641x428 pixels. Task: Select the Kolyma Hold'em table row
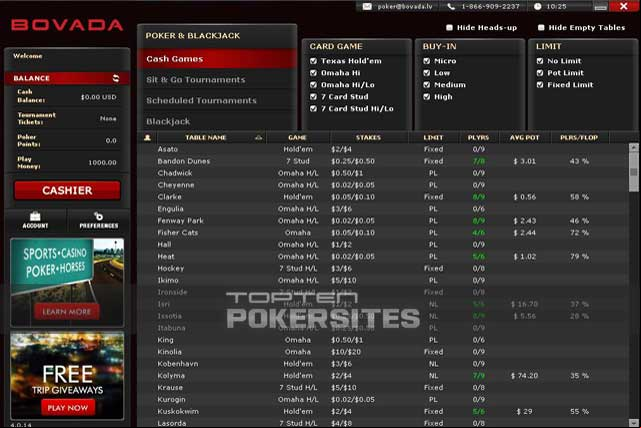coord(383,376)
